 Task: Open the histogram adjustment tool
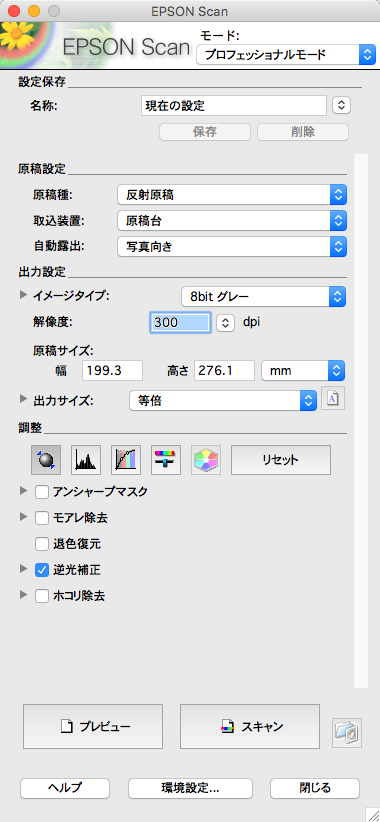(x=86, y=460)
